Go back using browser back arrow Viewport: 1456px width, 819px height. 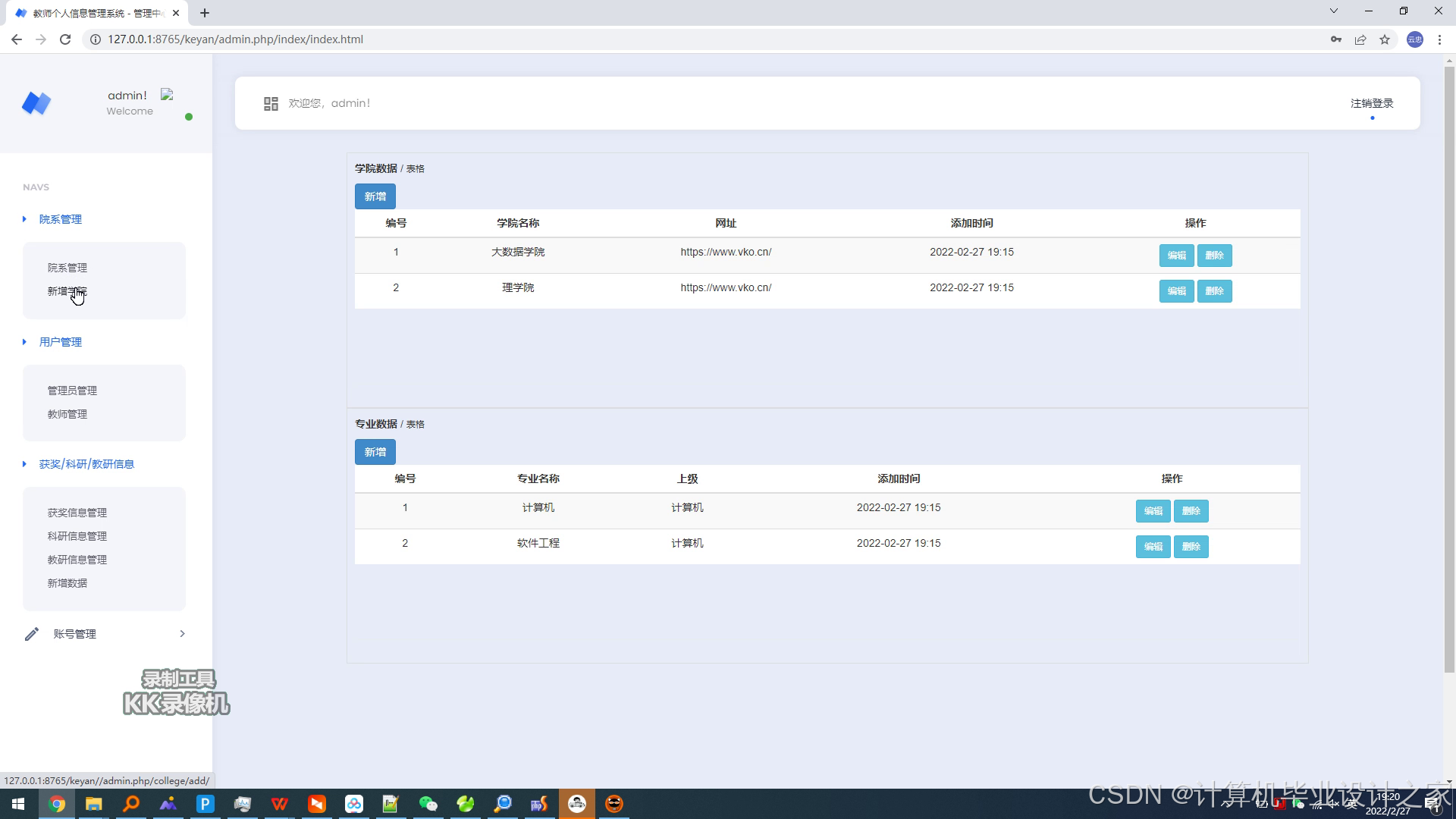[17, 39]
